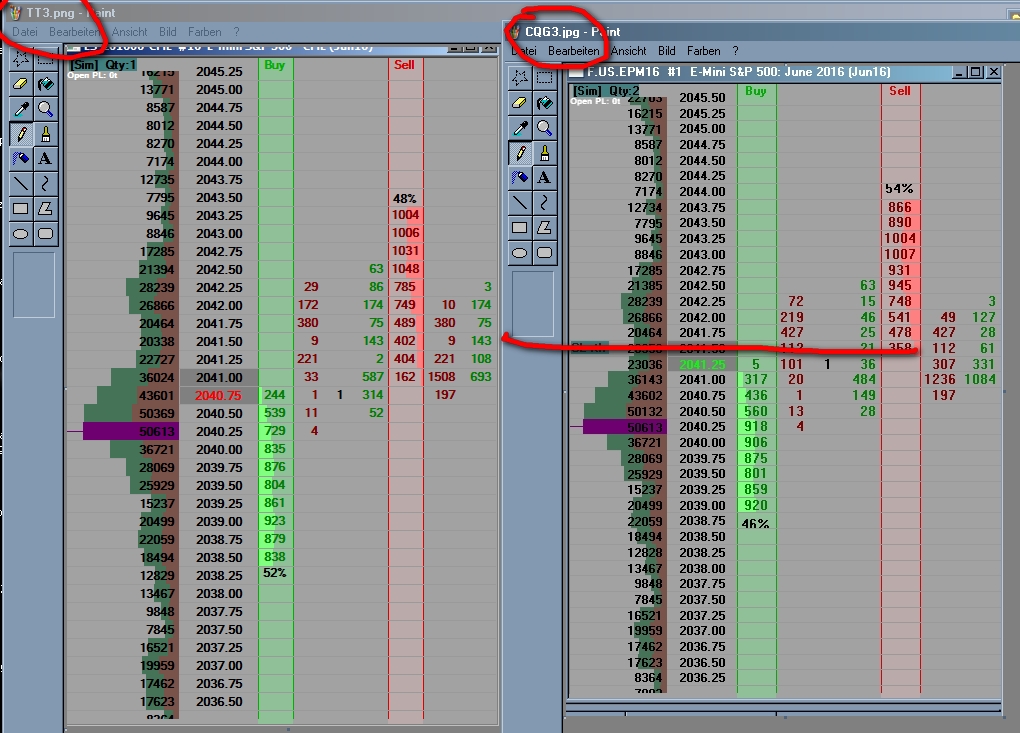The image size is (1020, 733).
Task: Select the Line tool in CQG3.jpg Paint
Action: pyautogui.click(x=520, y=203)
